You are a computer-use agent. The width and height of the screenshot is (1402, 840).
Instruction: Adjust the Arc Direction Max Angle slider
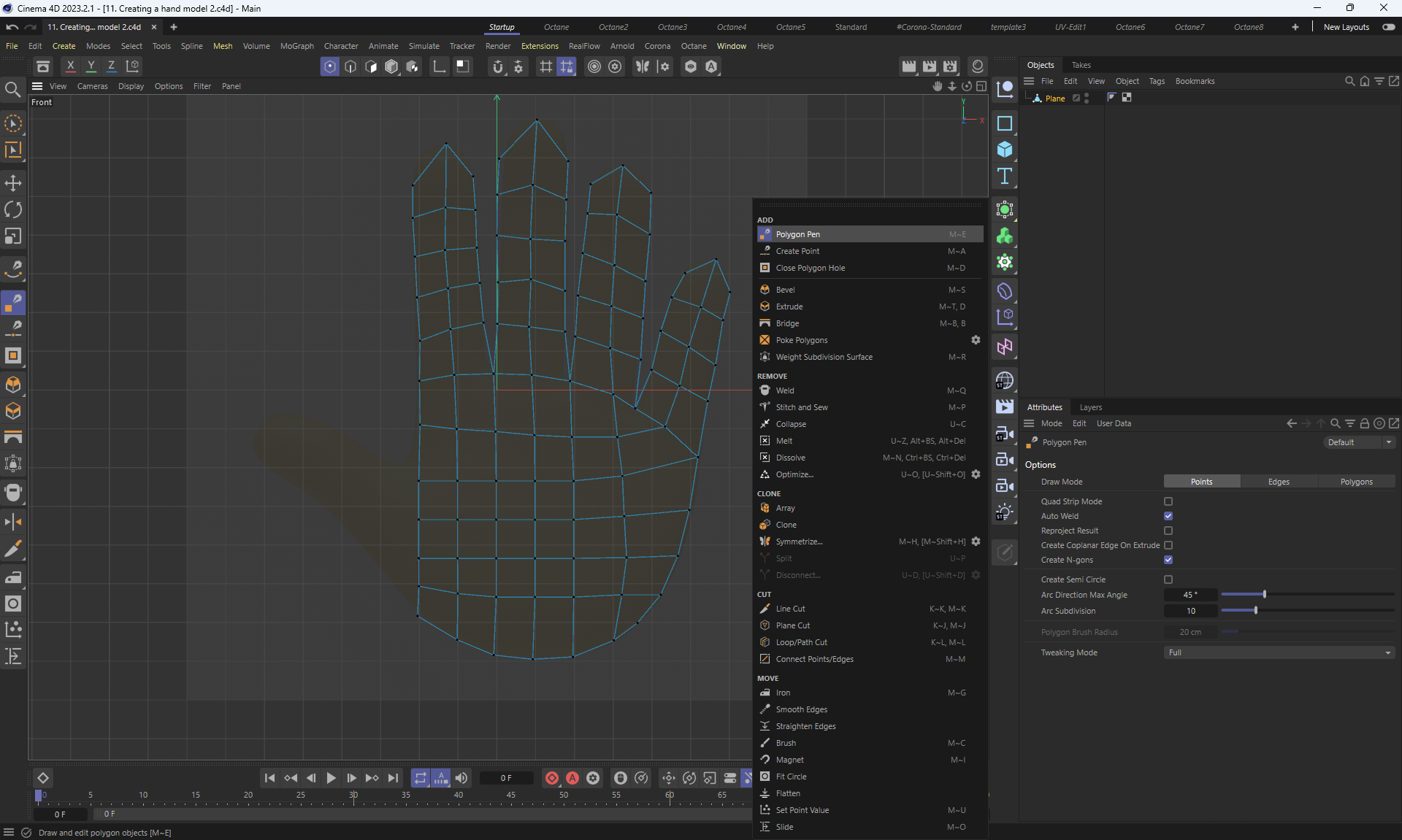click(x=1265, y=595)
